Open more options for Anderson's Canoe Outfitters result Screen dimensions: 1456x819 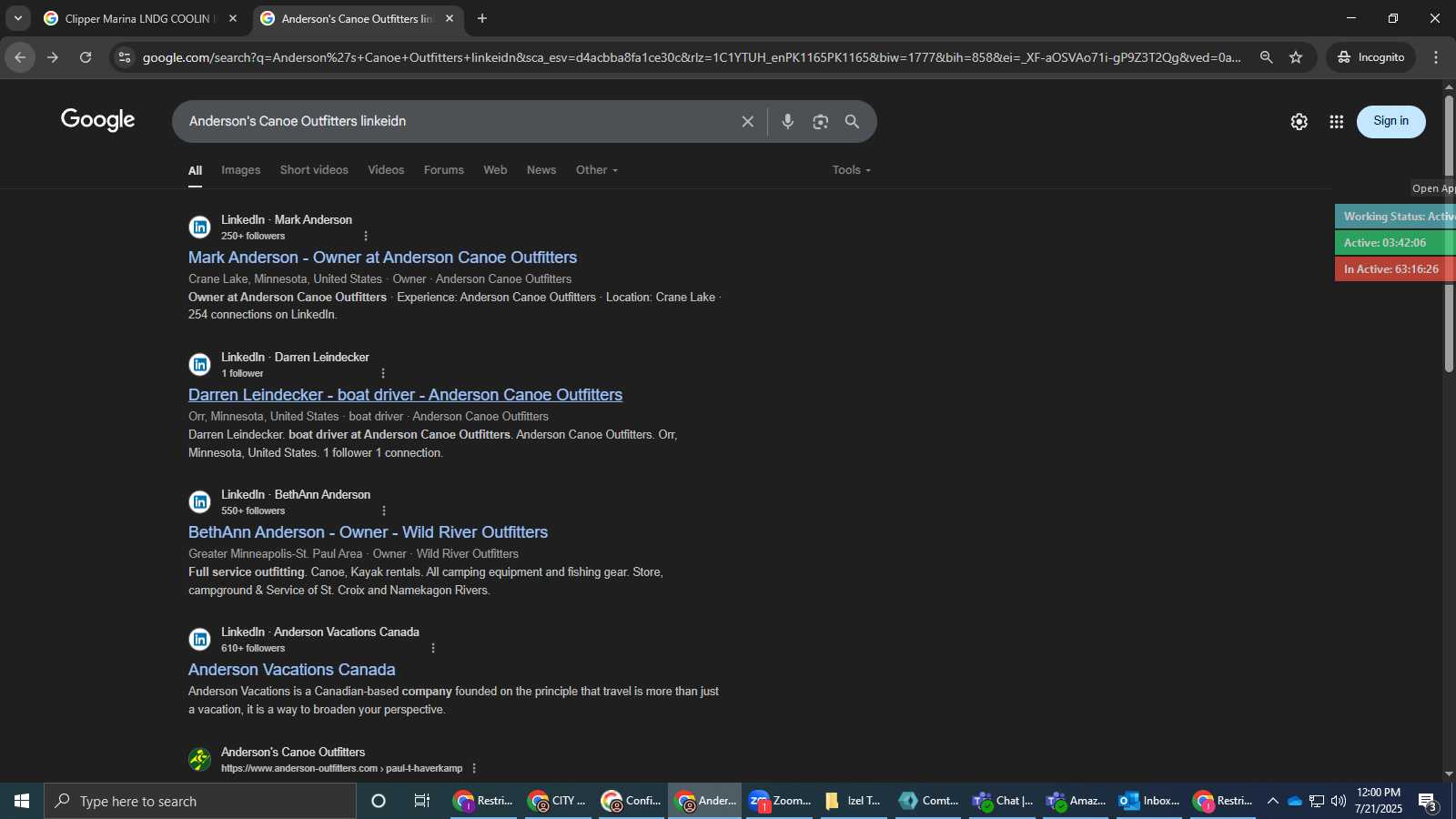(474, 768)
